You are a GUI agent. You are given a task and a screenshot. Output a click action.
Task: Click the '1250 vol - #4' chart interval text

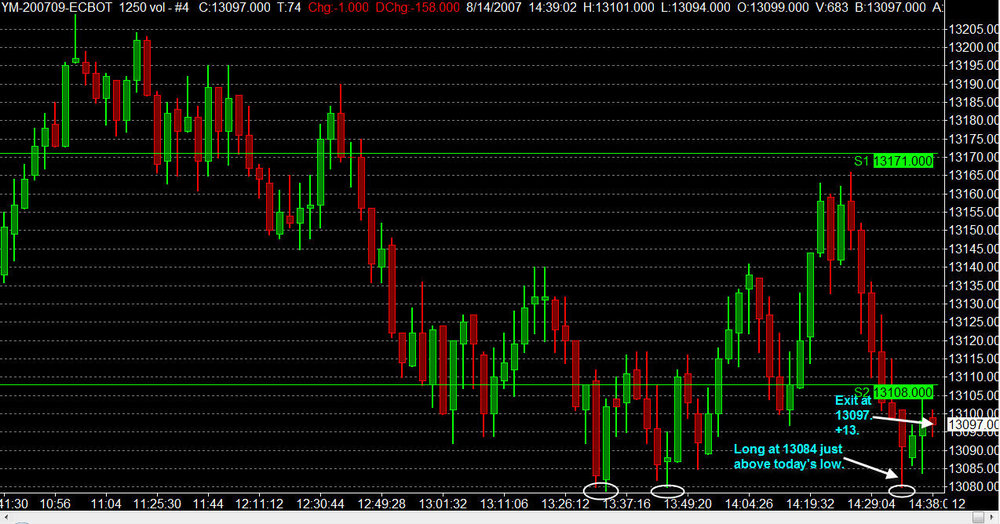pos(154,8)
